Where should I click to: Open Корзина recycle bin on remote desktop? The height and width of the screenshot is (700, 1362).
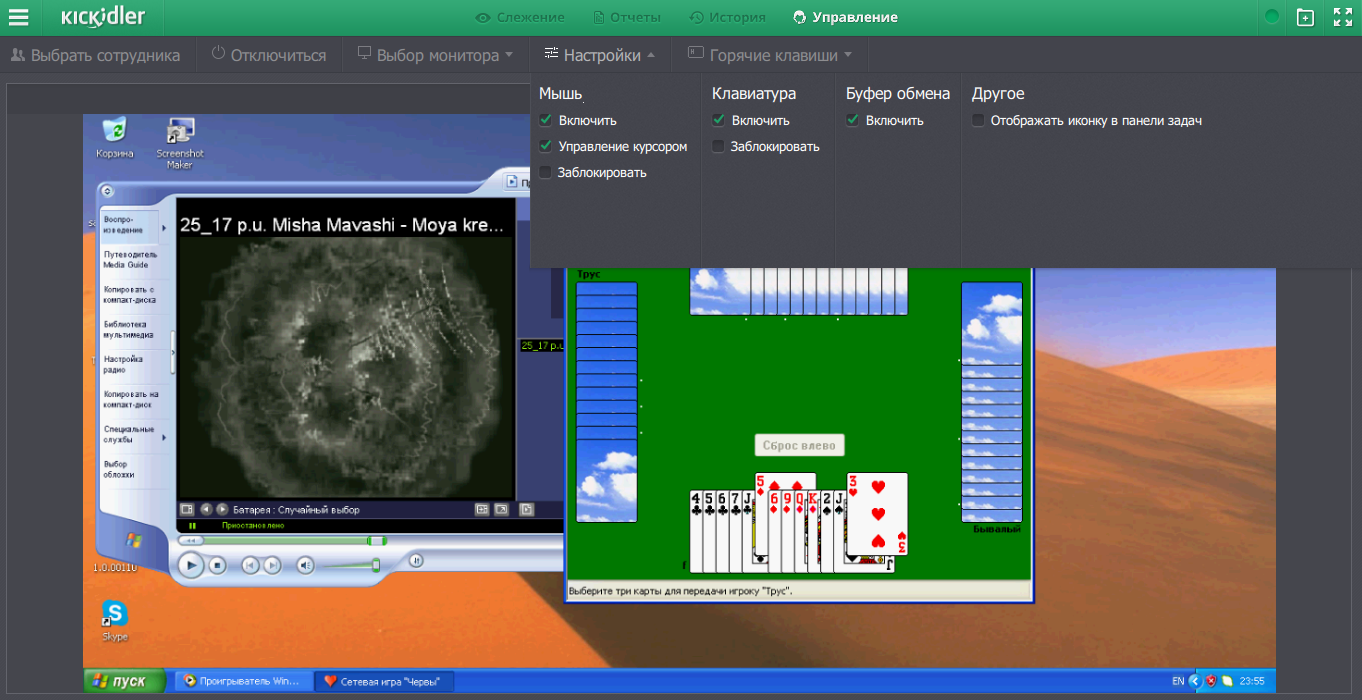[115, 137]
